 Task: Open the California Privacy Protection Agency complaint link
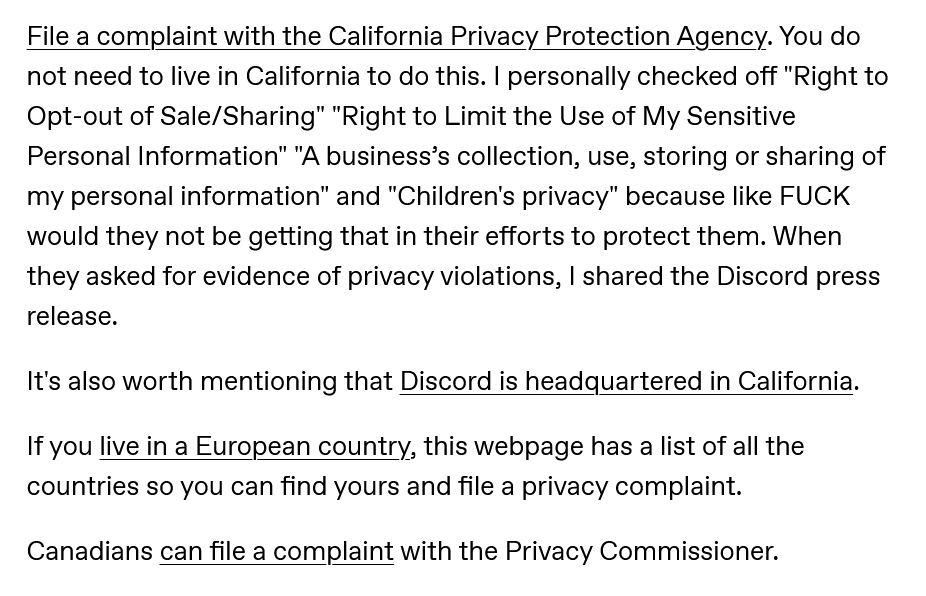[x=396, y=36]
